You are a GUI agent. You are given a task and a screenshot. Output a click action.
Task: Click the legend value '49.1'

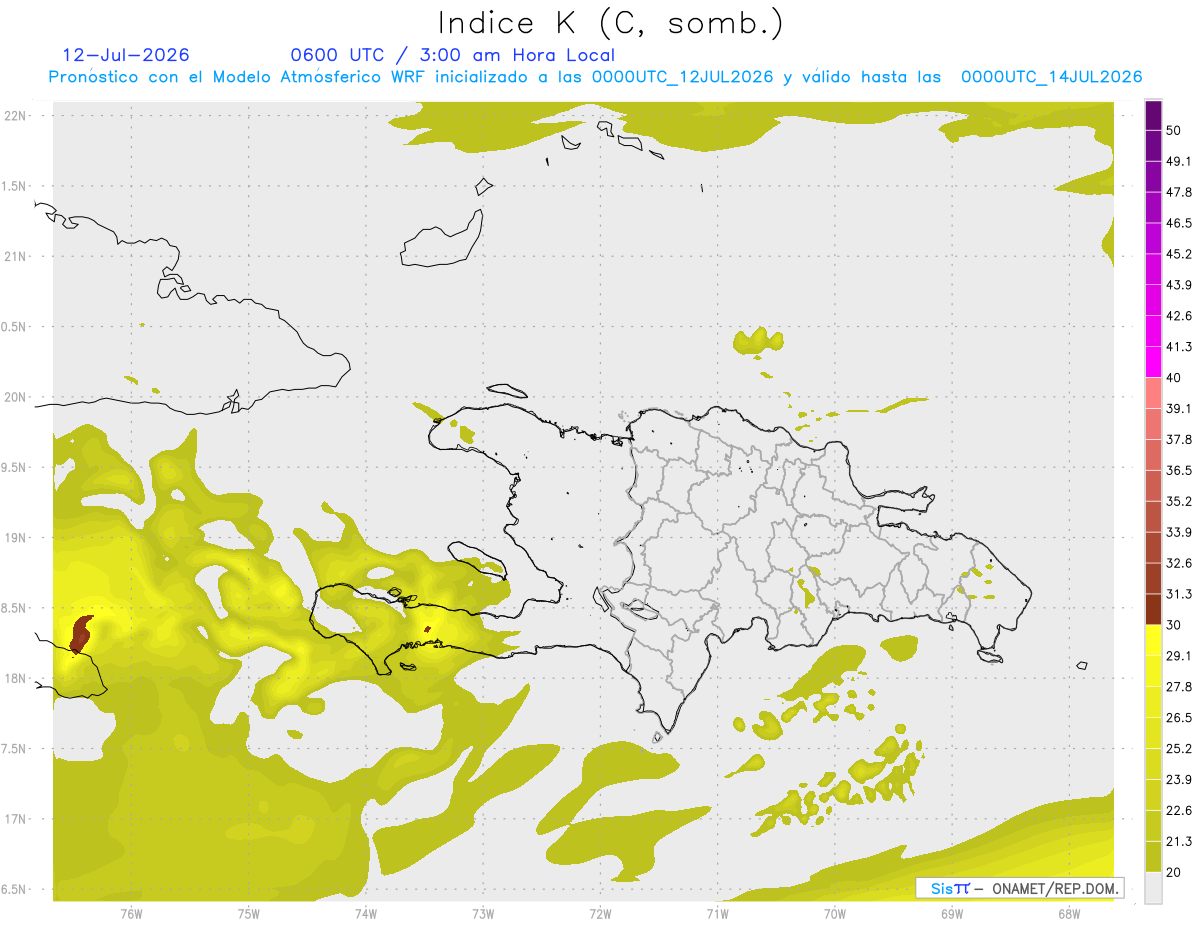[x=1179, y=162]
